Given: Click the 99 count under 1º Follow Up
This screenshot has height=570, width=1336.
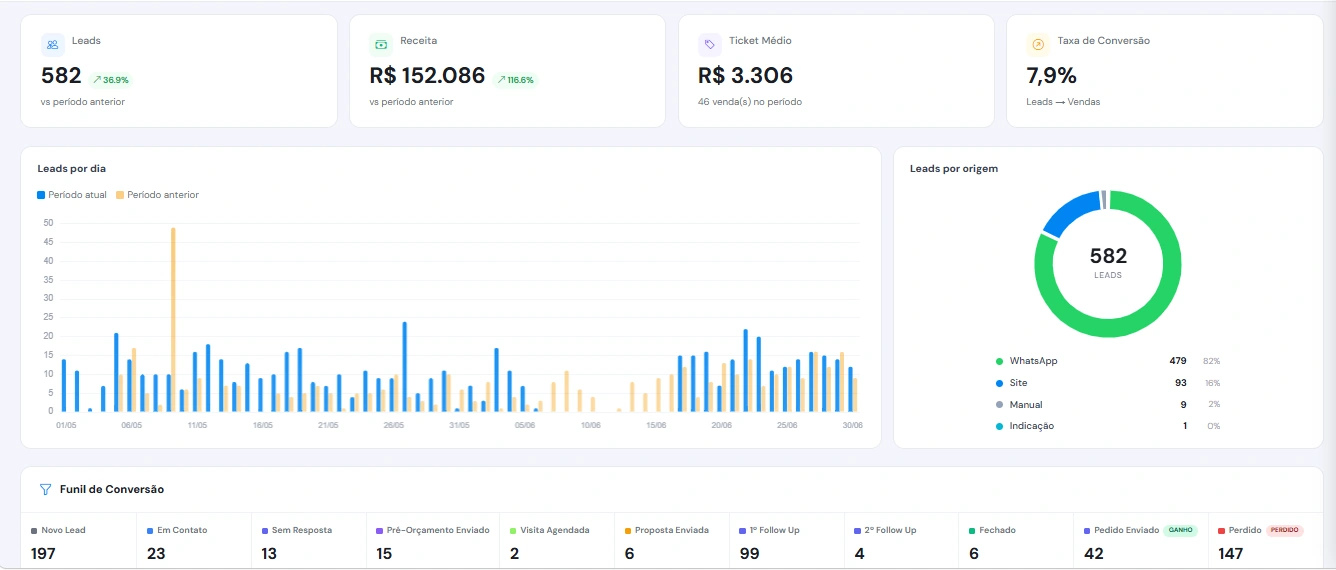Looking at the screenshot, I should pos(749,553).
